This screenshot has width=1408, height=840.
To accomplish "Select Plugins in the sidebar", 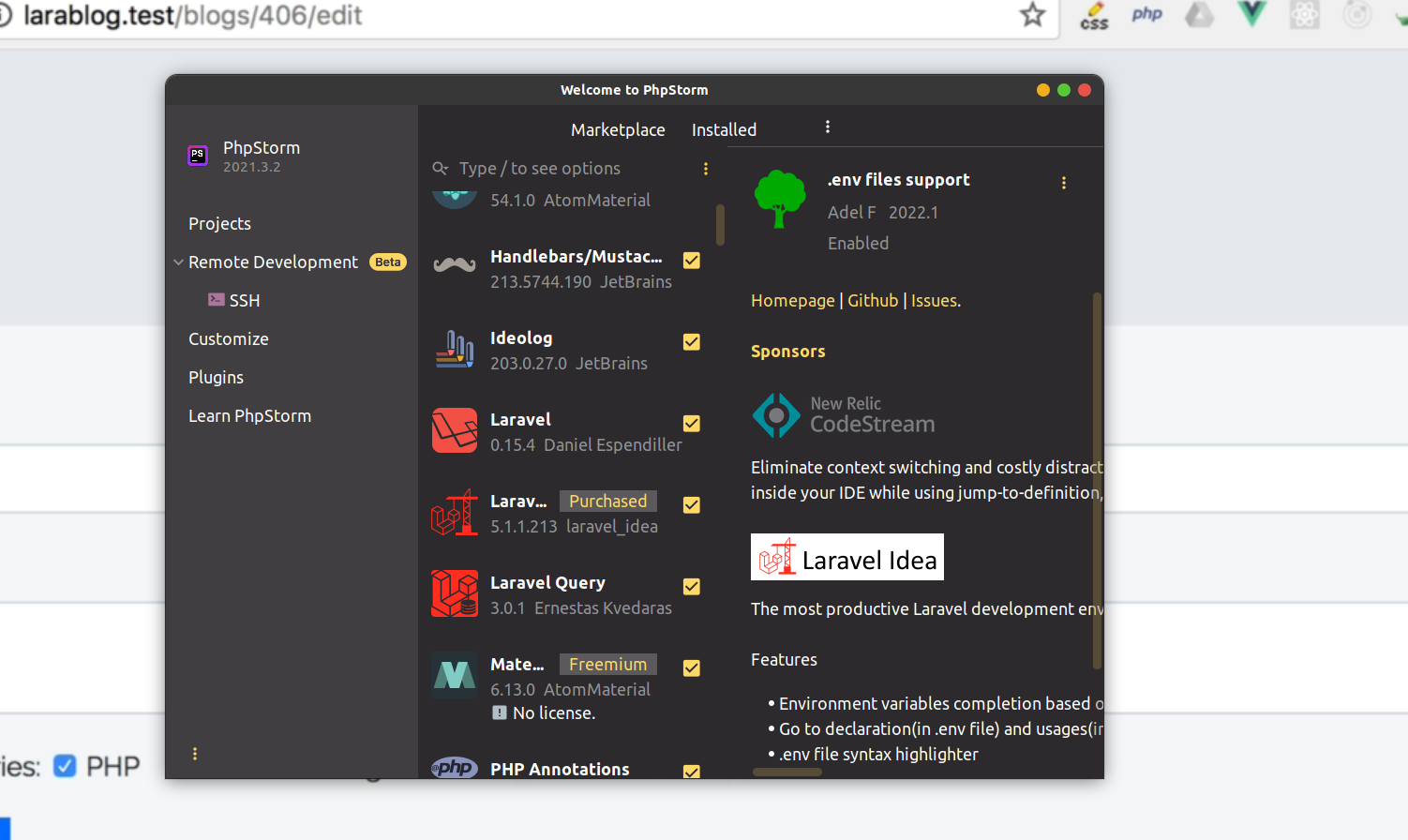I will point(216,378).
